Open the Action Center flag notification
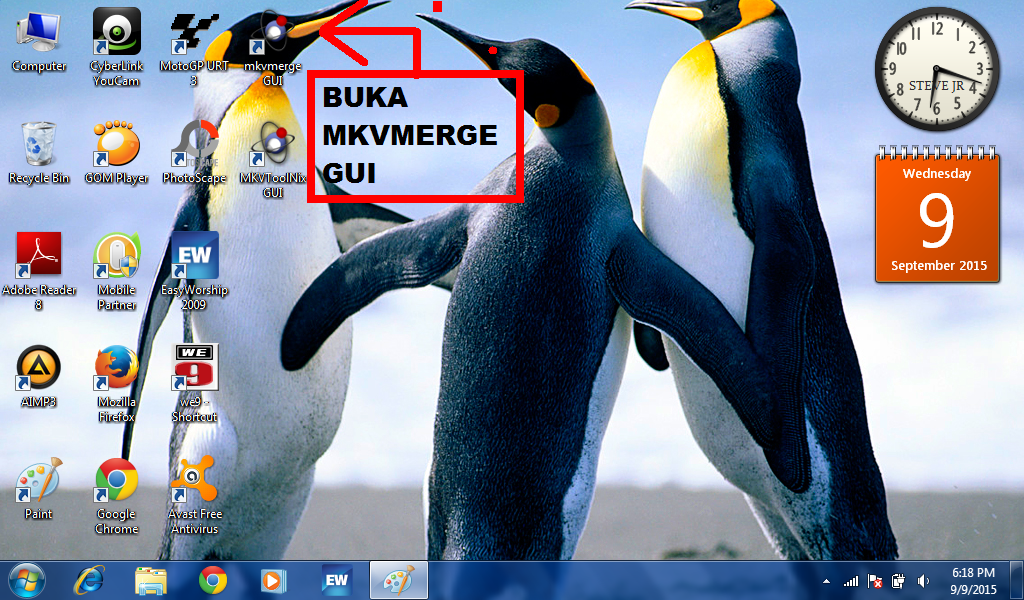The image size is (1024, 600). coord(874,580)
